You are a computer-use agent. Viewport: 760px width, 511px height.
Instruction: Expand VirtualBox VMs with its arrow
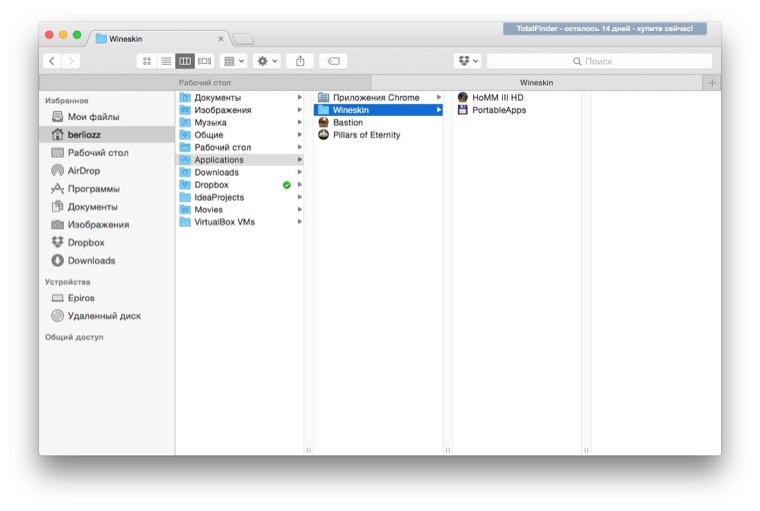pyautogui.click(x=300, y=222)
